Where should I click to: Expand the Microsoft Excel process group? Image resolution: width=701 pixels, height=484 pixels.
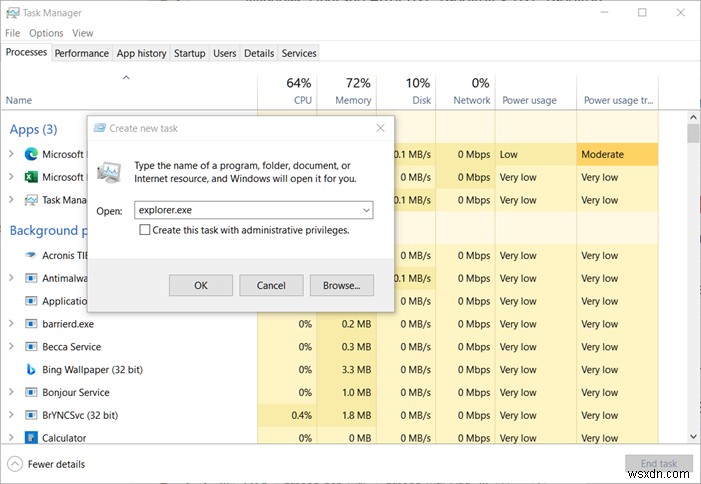[11, 177]
